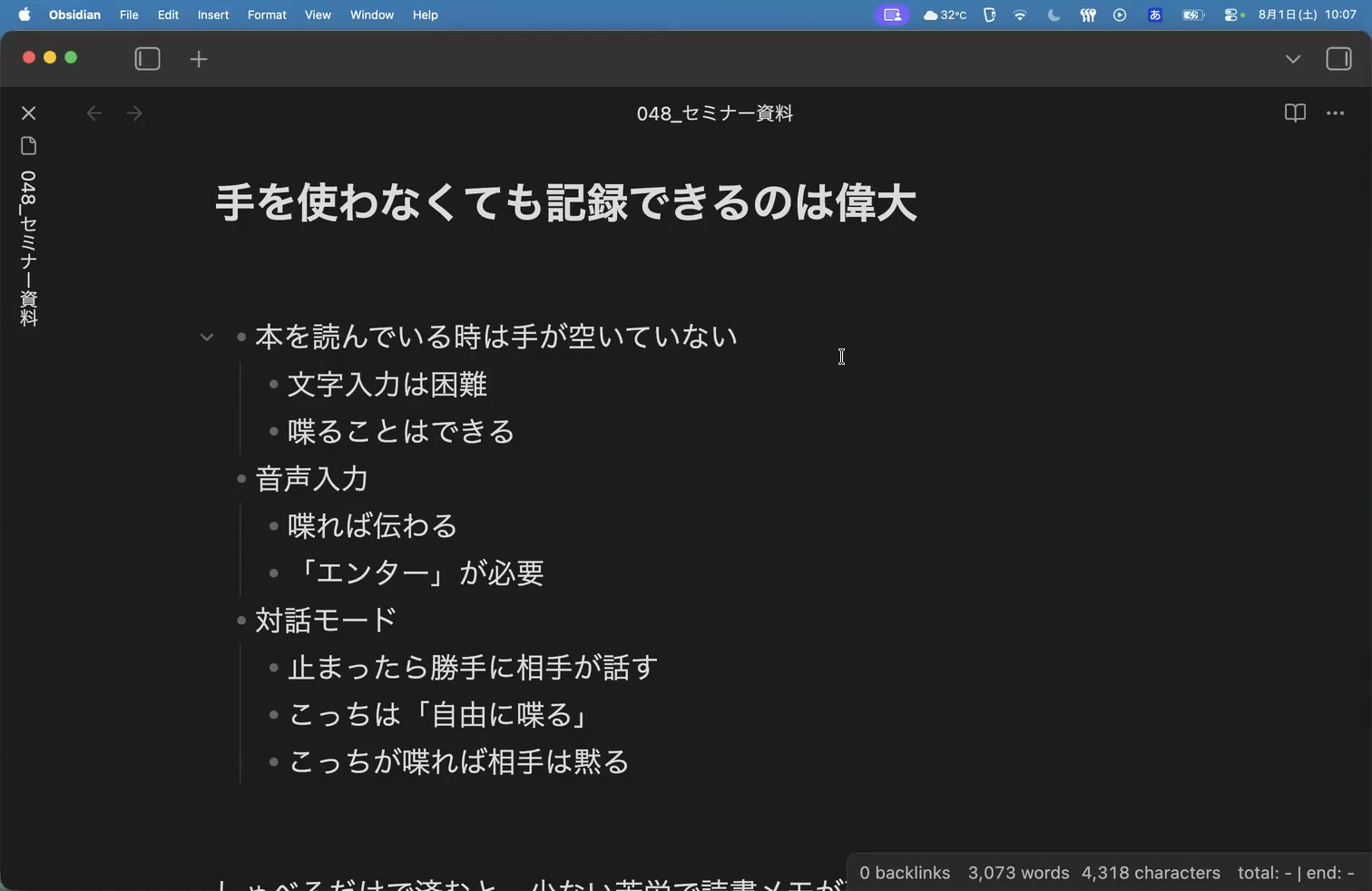The width and height of the screenshot is (1372, 891).
Task: Click the date and time 8月1日(土) 10:07
Action: click(x=1307, y=15)
